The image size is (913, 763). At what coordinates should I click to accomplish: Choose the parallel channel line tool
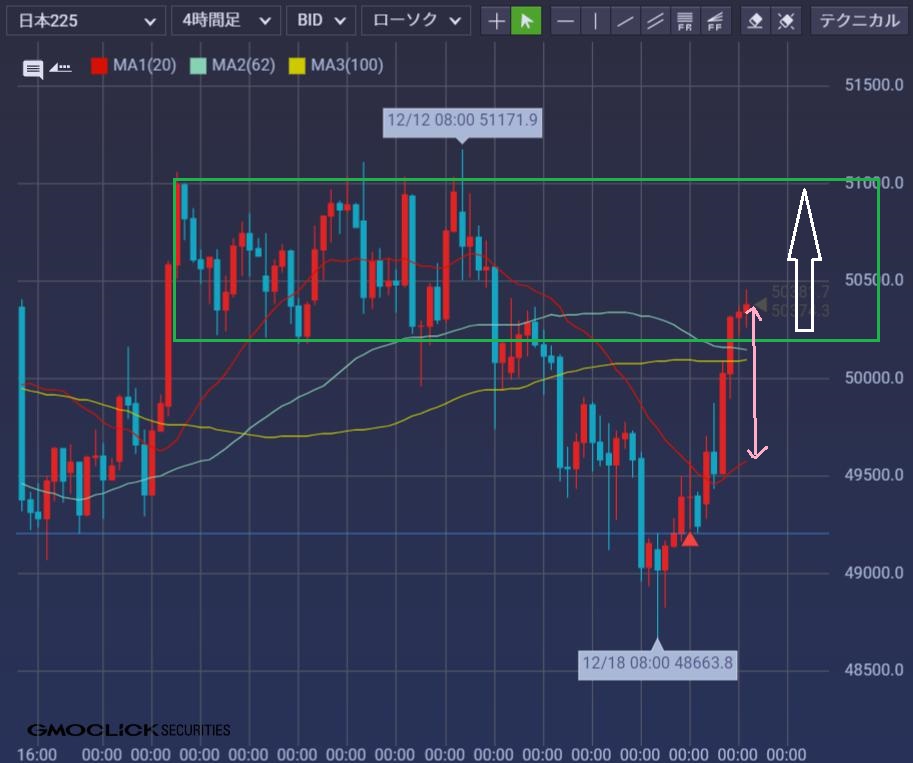click(656, 20)
